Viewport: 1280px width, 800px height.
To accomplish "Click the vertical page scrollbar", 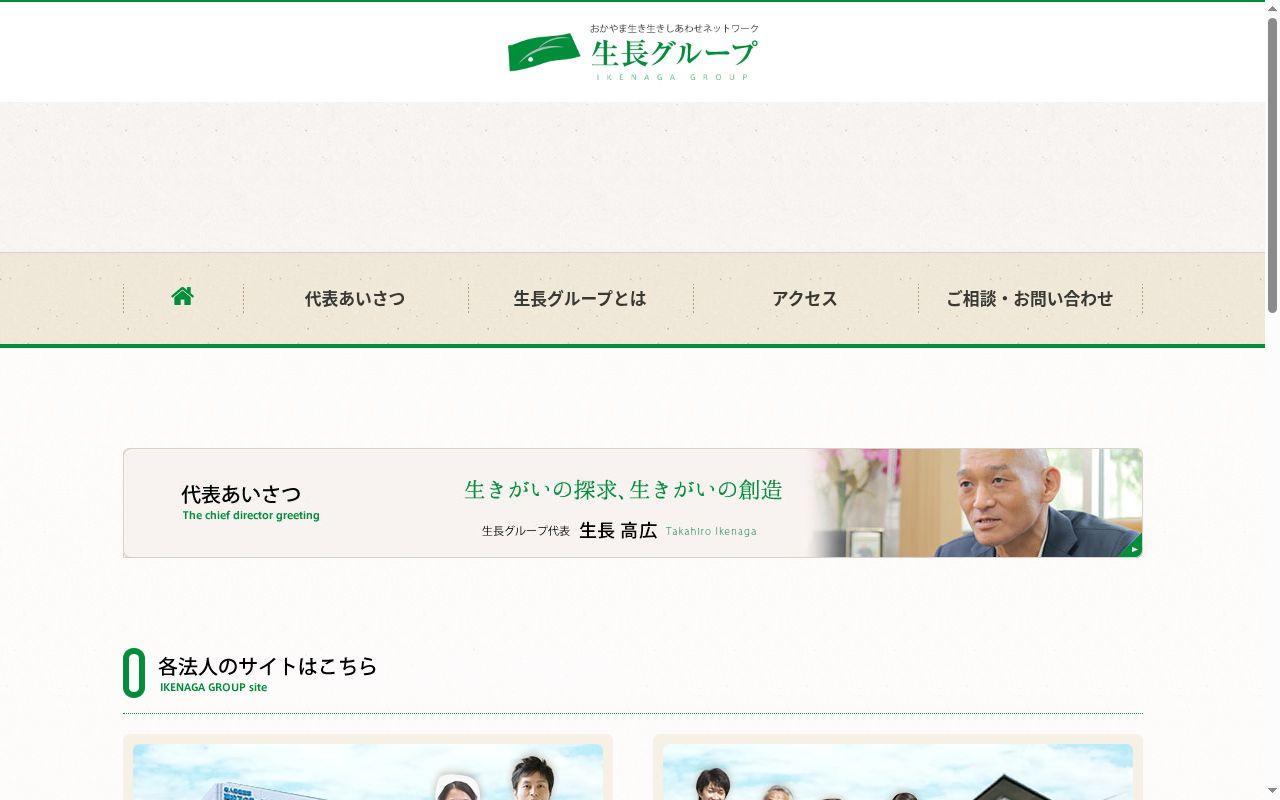I will tap(1272, 165).
